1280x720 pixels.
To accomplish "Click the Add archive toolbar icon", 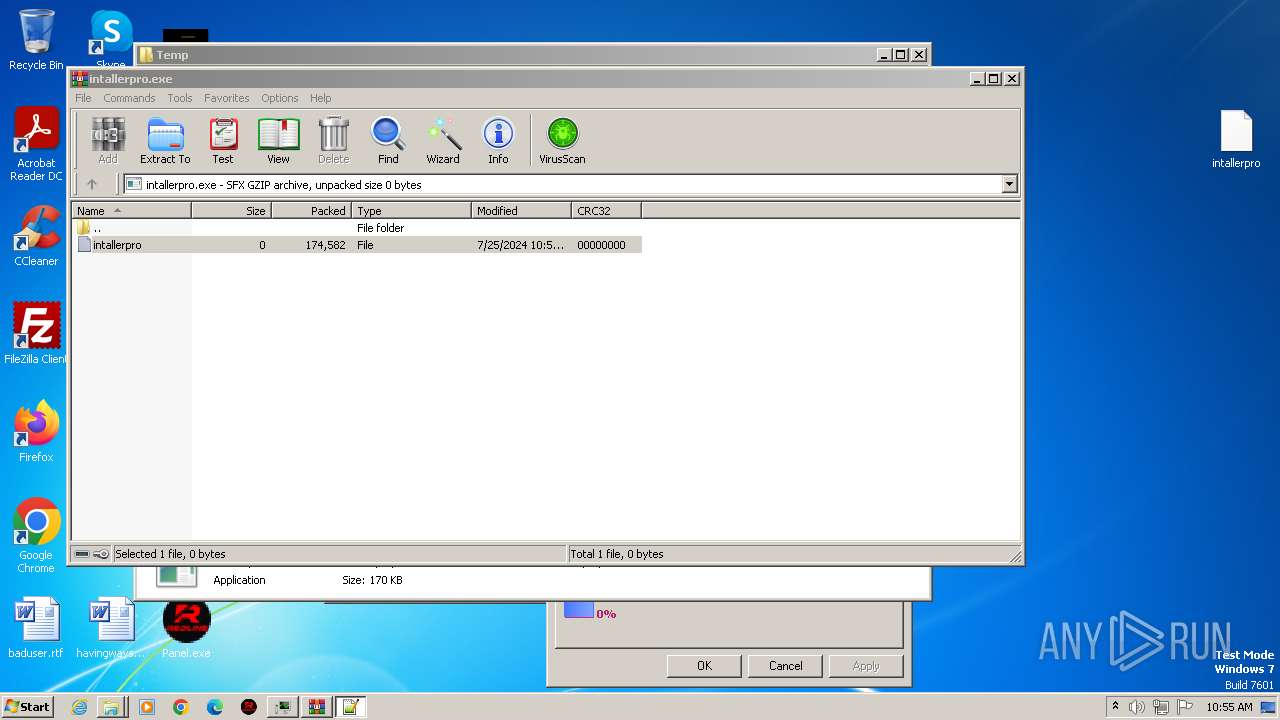I will [108, 140].
